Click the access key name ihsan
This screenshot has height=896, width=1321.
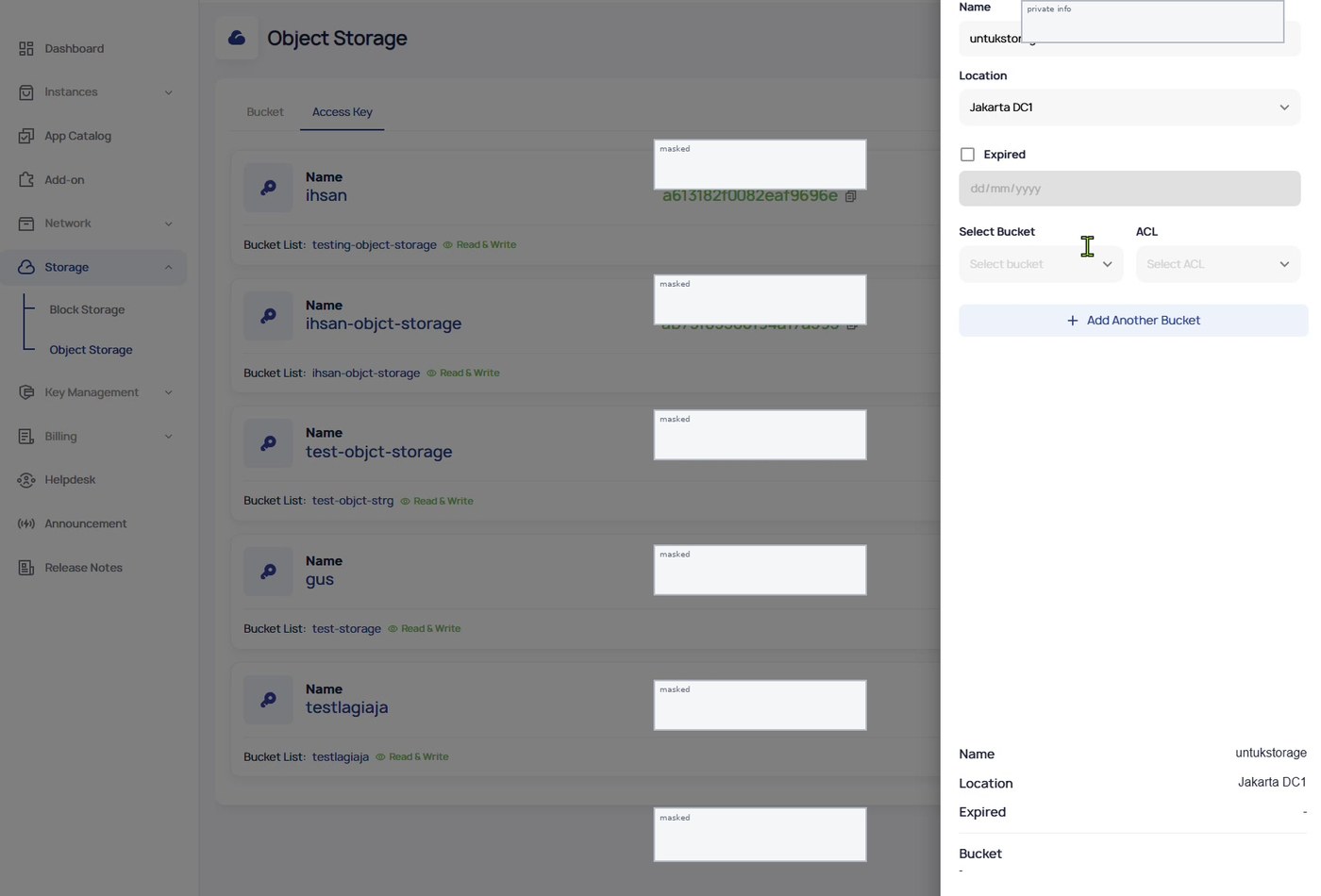pos(326,195)
